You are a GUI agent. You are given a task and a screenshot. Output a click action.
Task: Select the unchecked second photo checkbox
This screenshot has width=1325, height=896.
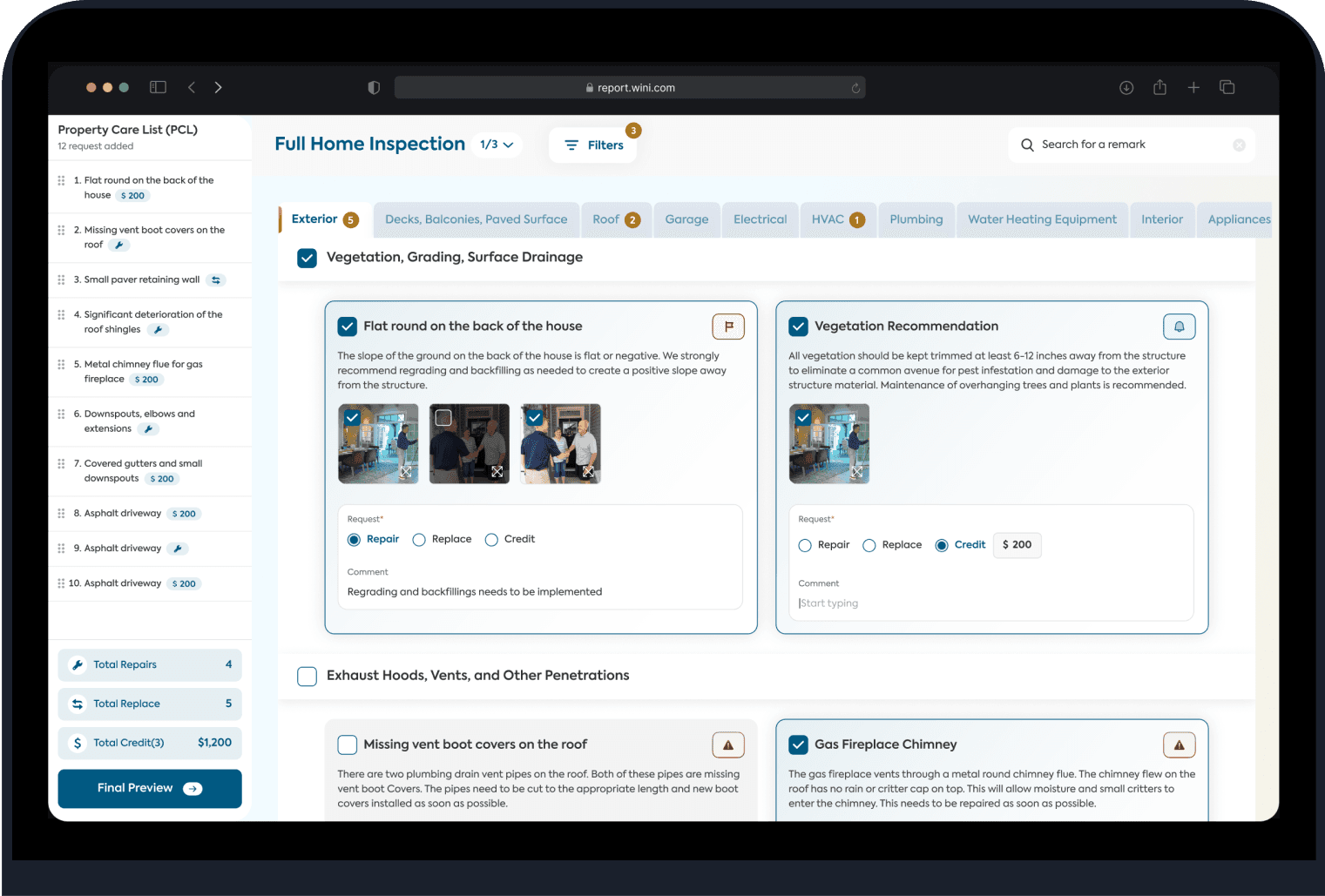click(x=443, y=418)
